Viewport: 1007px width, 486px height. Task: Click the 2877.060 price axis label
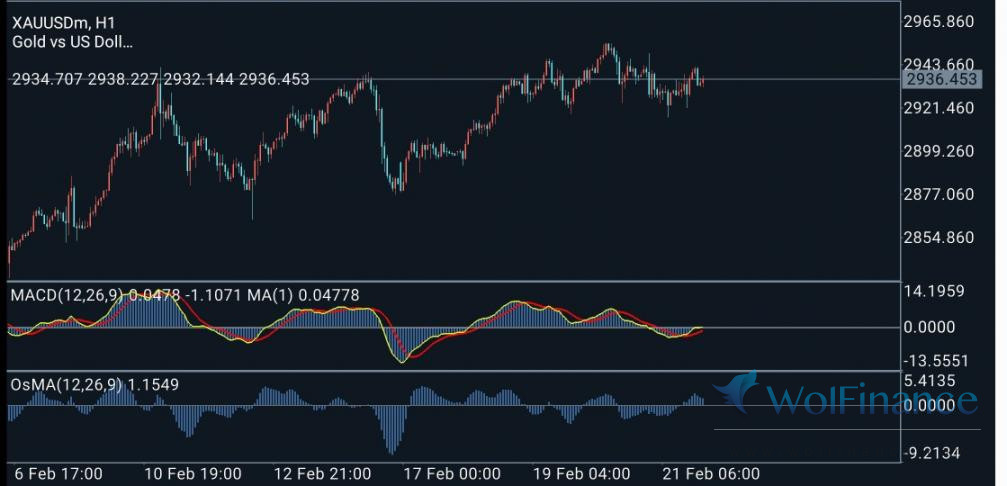click(x=938, y=195)
